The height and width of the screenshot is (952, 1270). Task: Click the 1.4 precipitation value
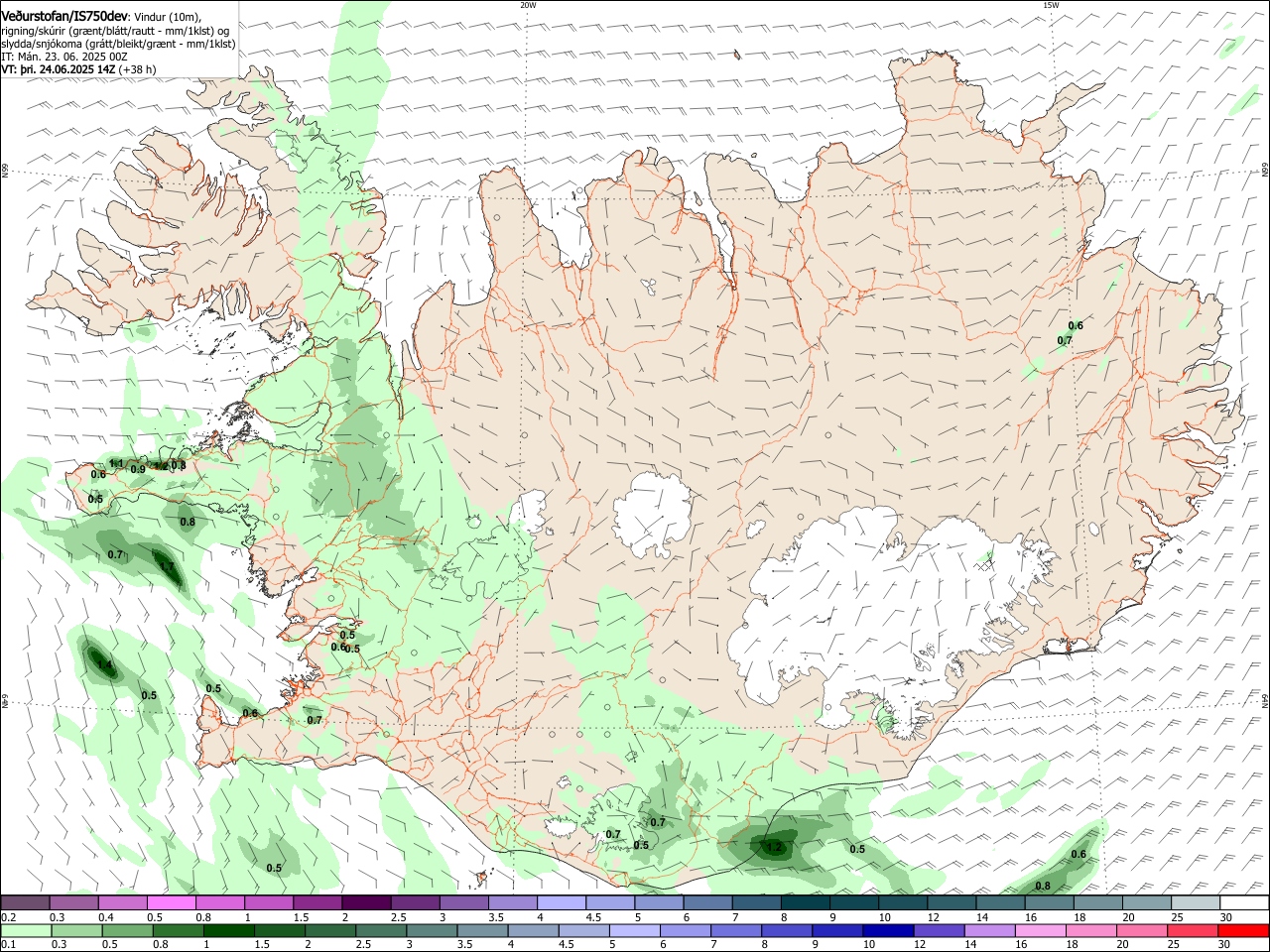click(x=104, y=665)
